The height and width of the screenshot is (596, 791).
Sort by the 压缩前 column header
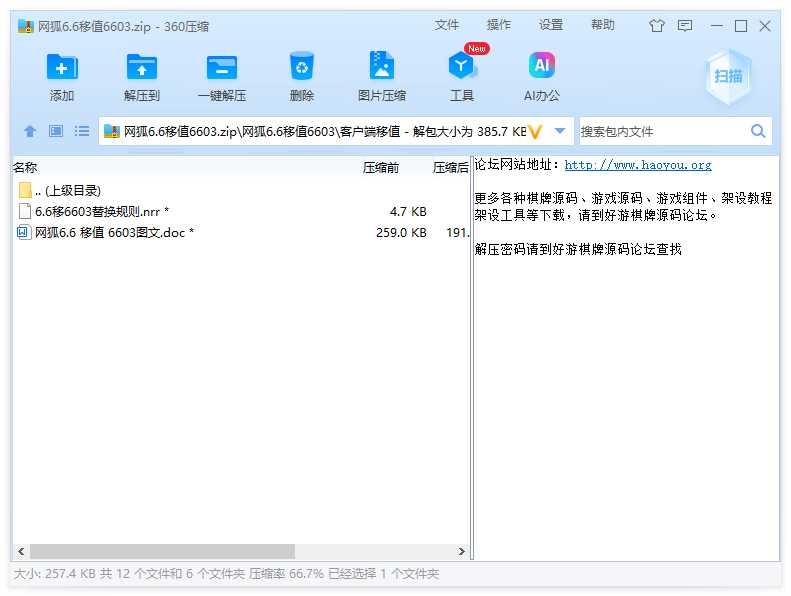(381, 168)
